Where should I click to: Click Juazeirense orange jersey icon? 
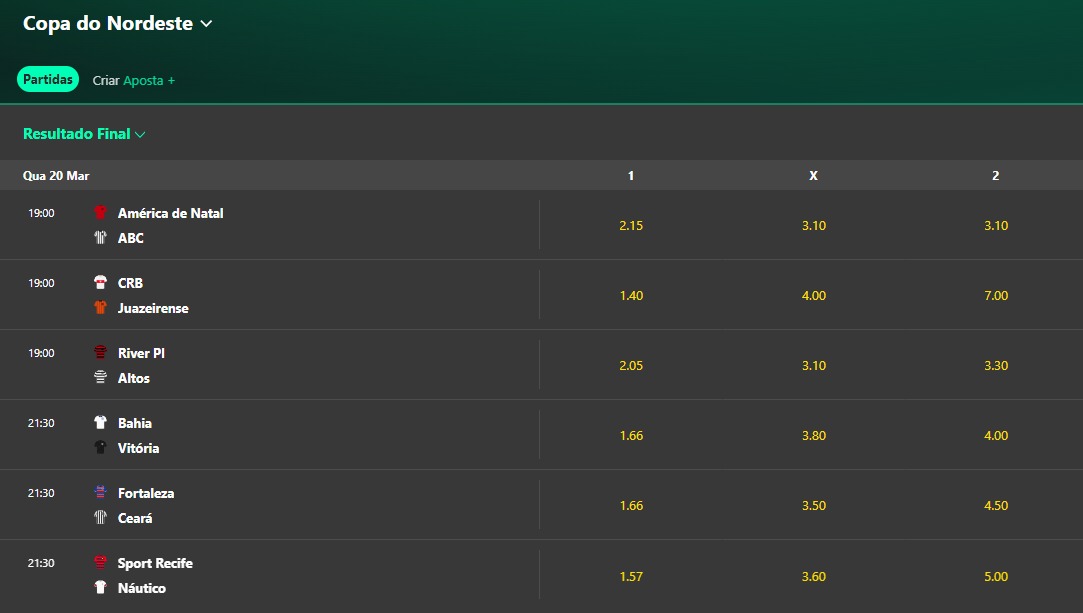point(100,308)
